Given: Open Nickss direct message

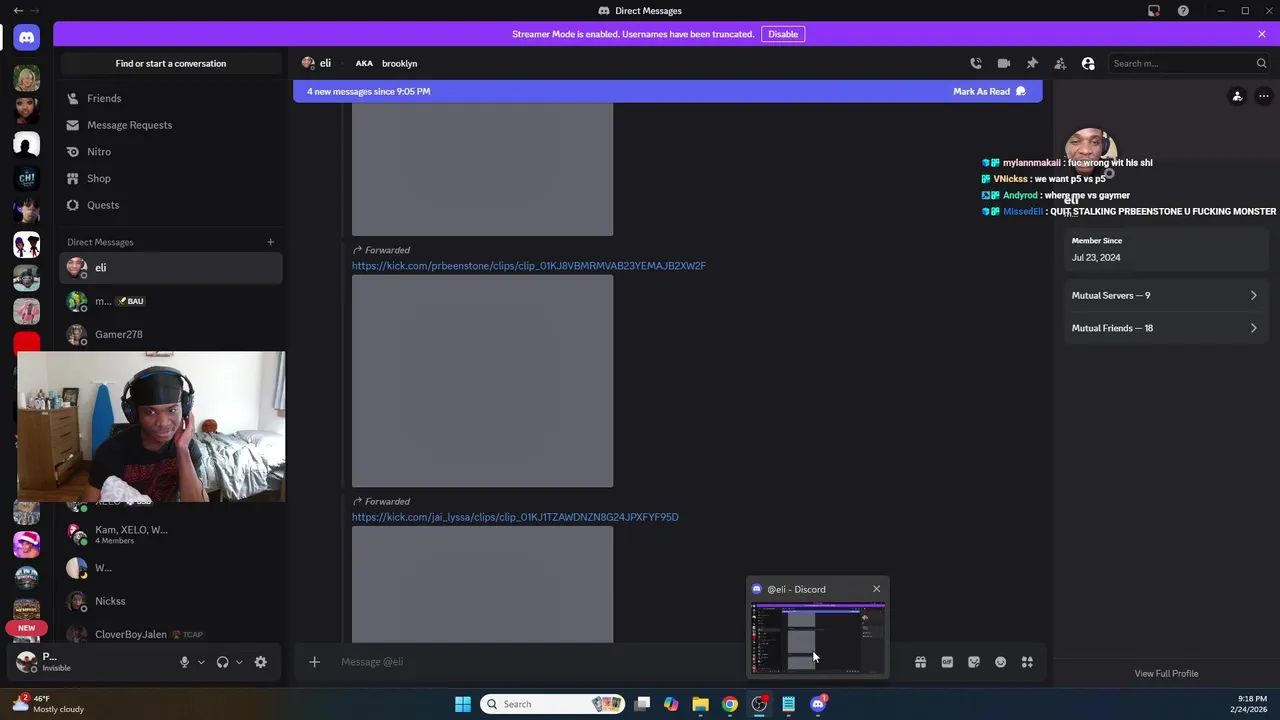Looking at the screenshot, I should (x=171, y=601).
